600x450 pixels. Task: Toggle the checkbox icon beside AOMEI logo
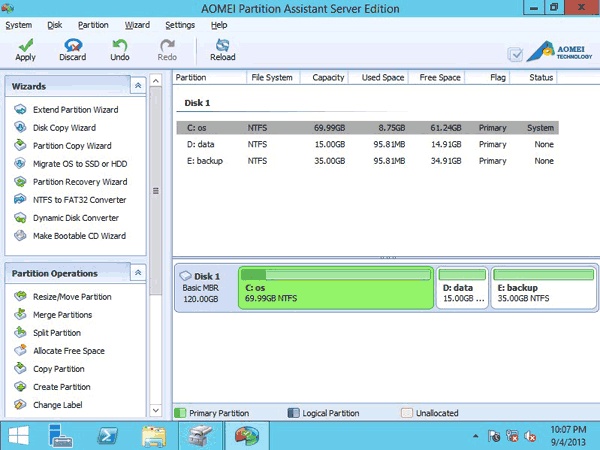(x=515, y=55)
